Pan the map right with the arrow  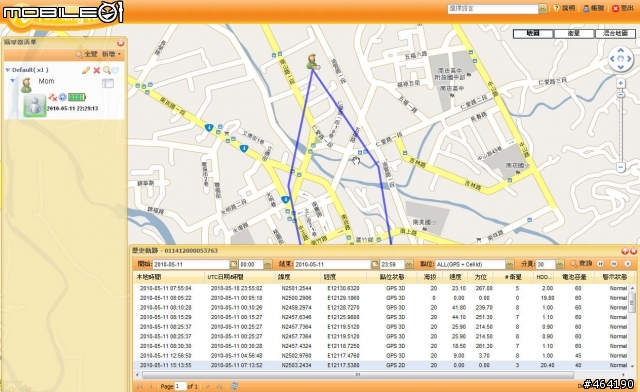tap(629, 59)
